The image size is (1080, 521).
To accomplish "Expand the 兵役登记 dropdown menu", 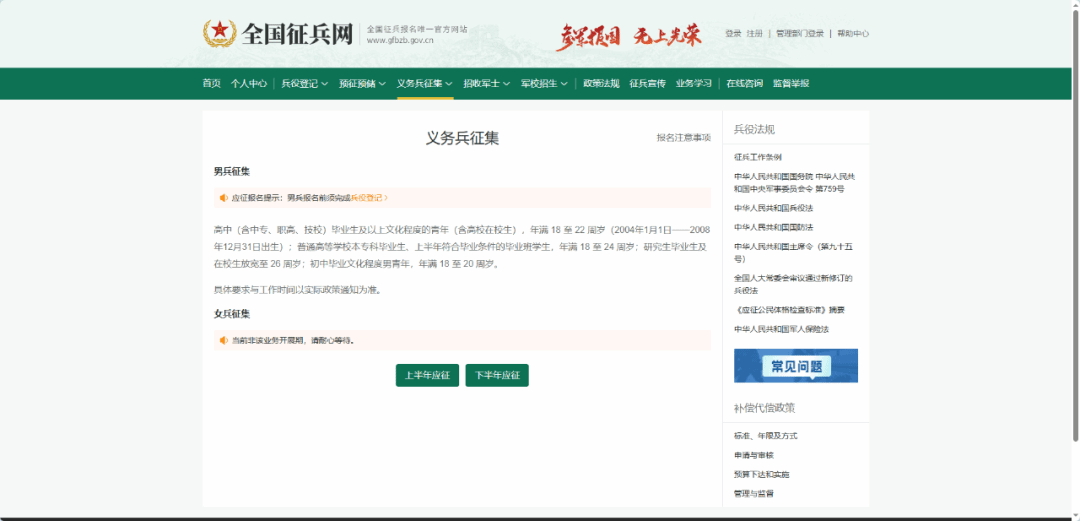I will [304, 84].
